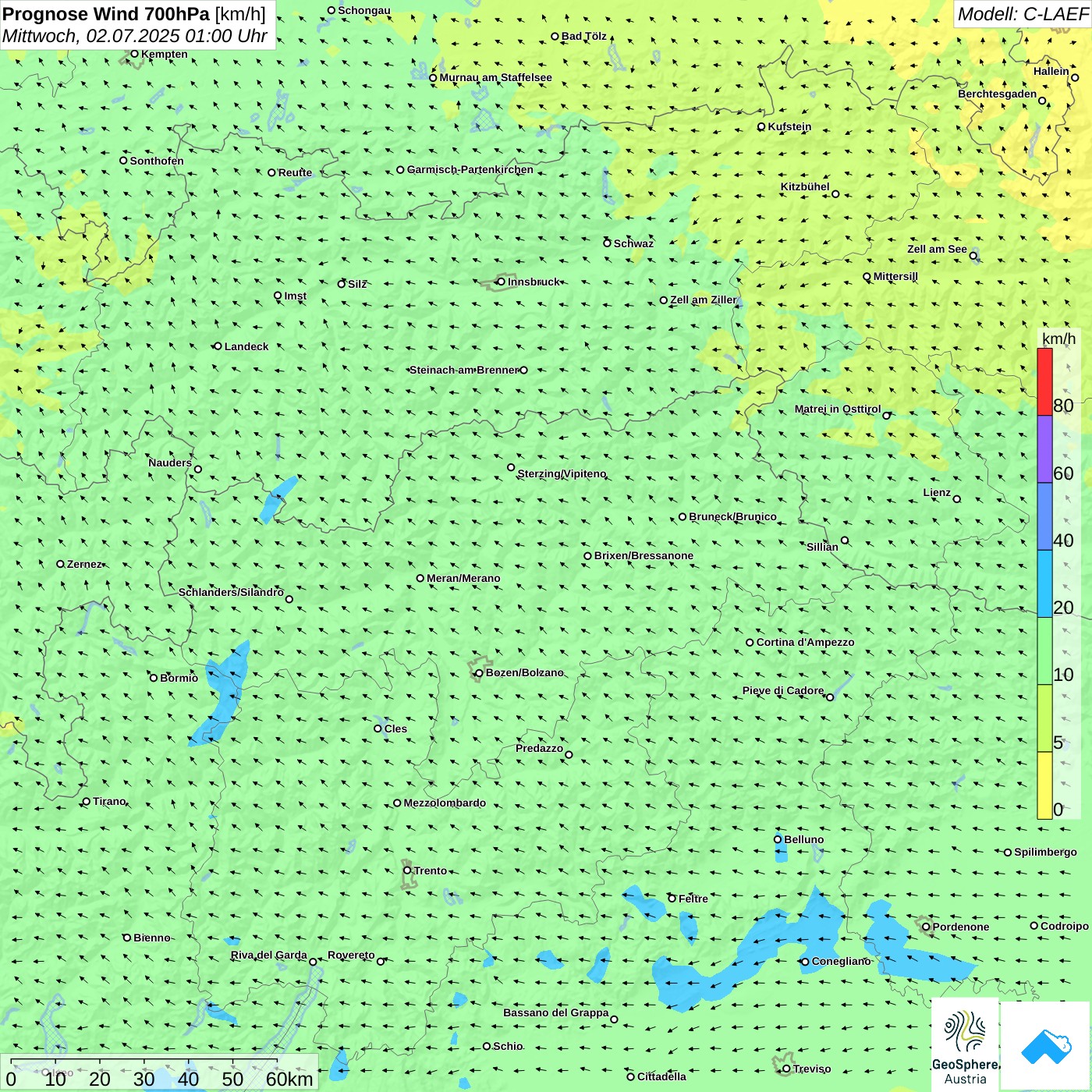Image resolution: width=1092 pixels, height=1092 pixels.
Task: Click the date Mittwoch, 02.07.2025 01:00 Uhr
Action: [135, 36]
